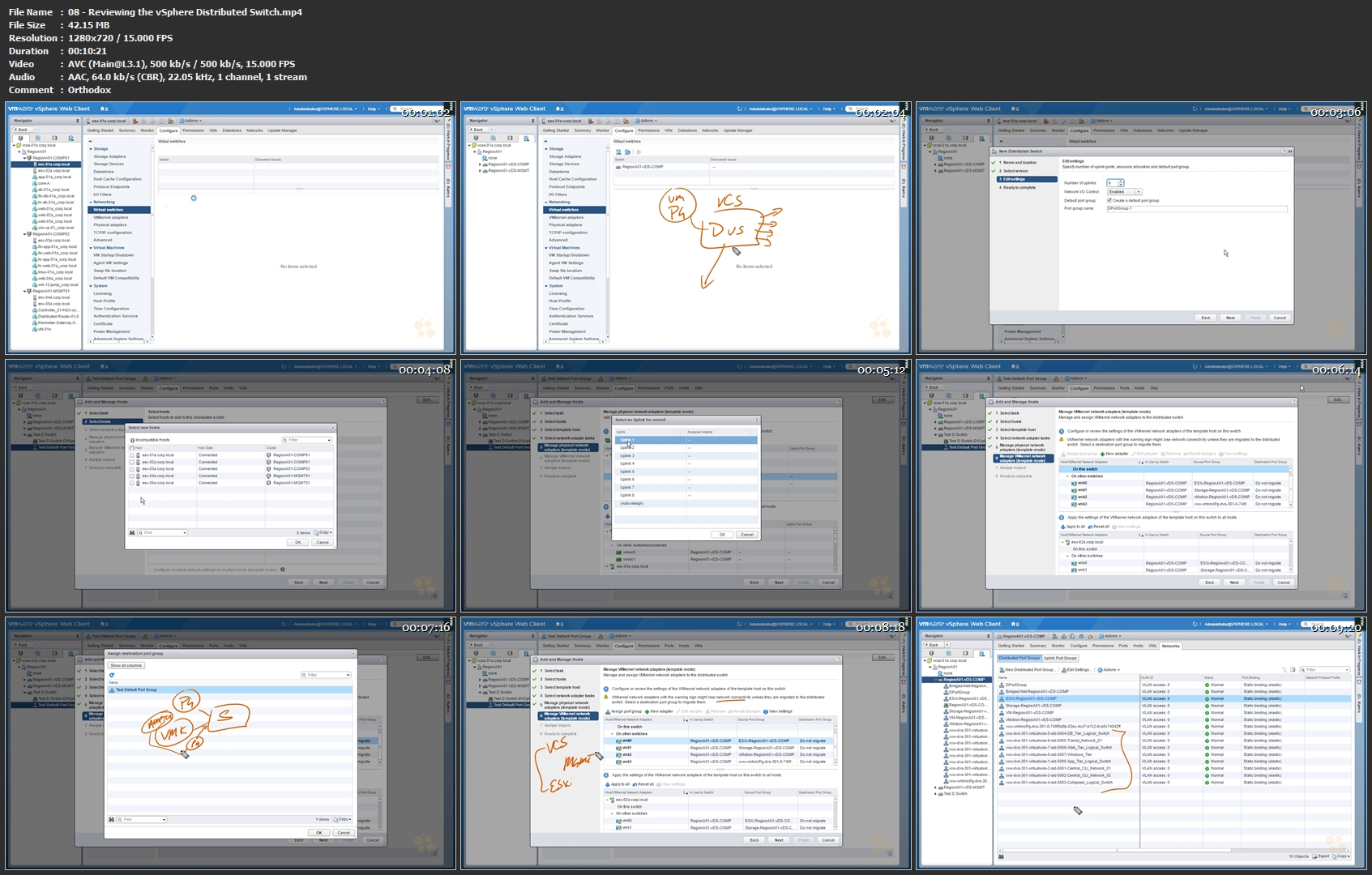
Task: Check esx-04a.corp.local host in 00:04:08 frame
Action: (x=132, y=476)
